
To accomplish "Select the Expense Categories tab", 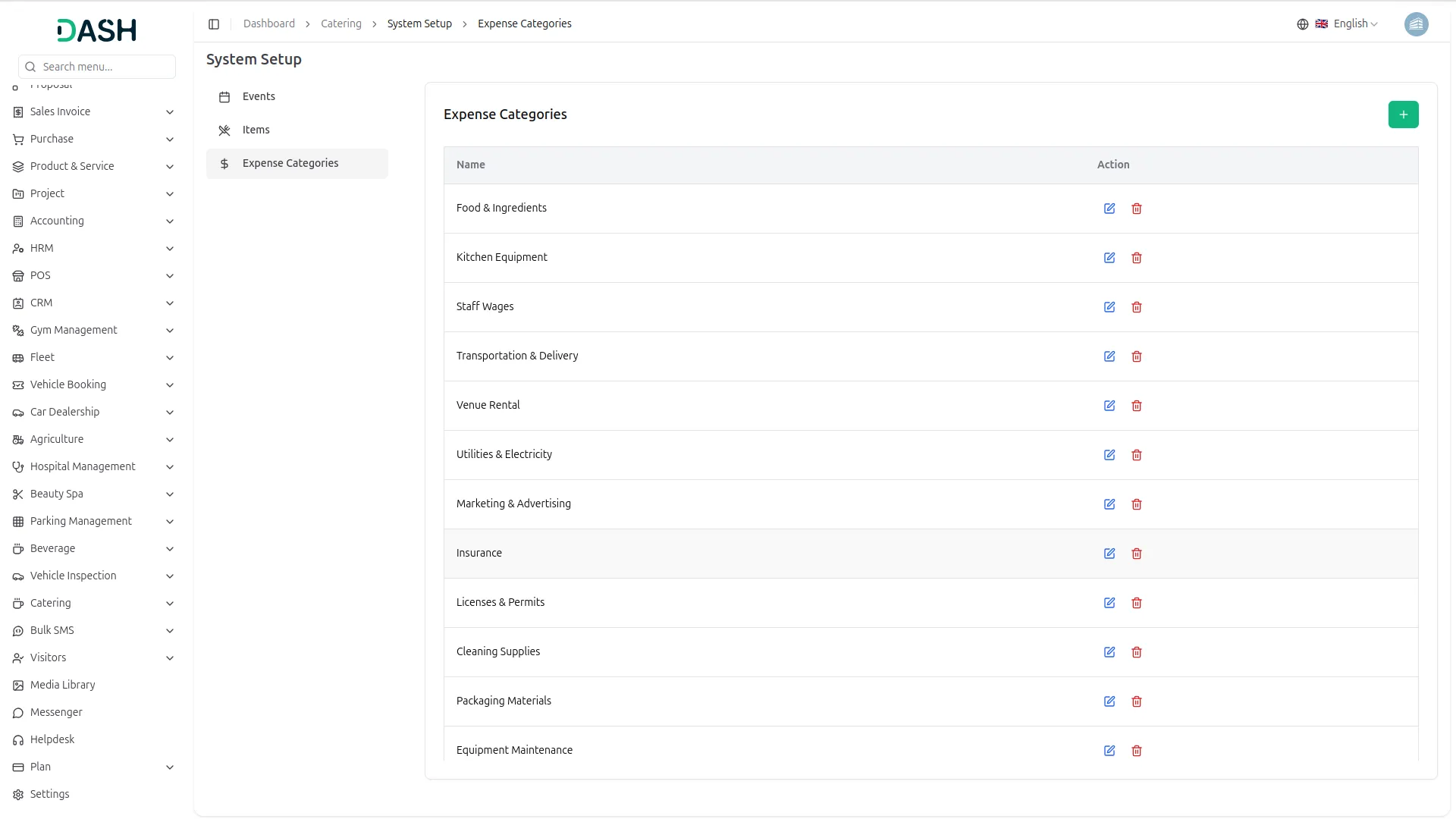I will point(290,163).
